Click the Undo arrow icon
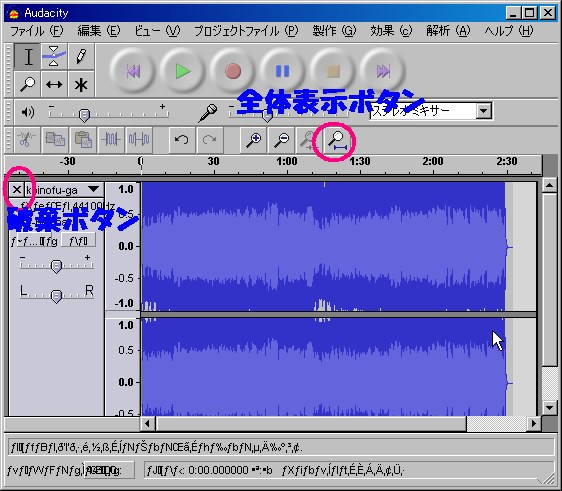This screenshot has height=491, width=562. tap(181, 139)
